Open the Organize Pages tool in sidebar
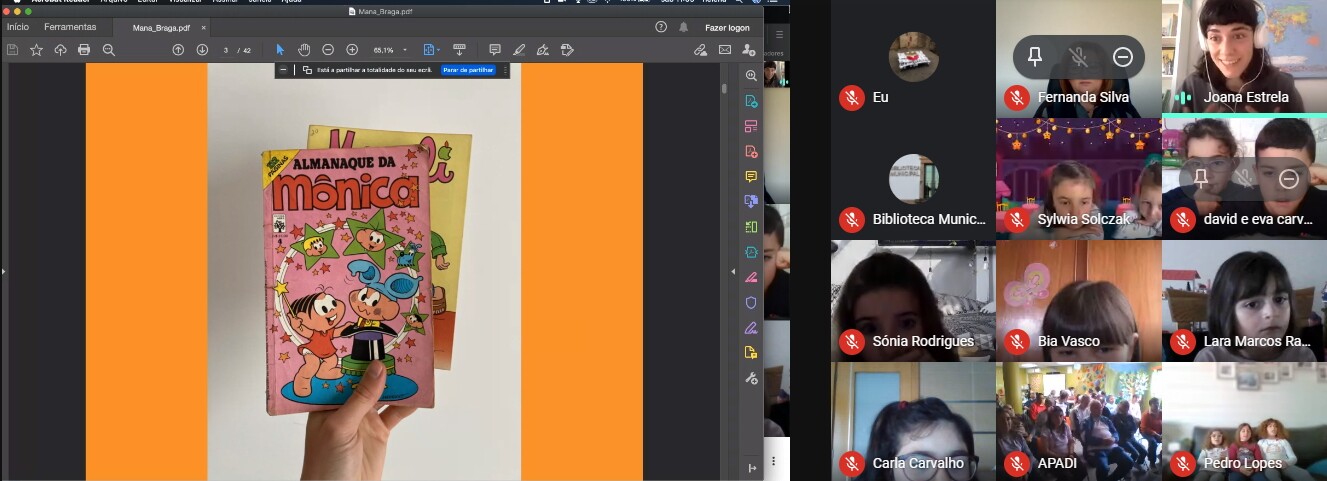The width and height of the screenshot is (1327, 481). 751,126
